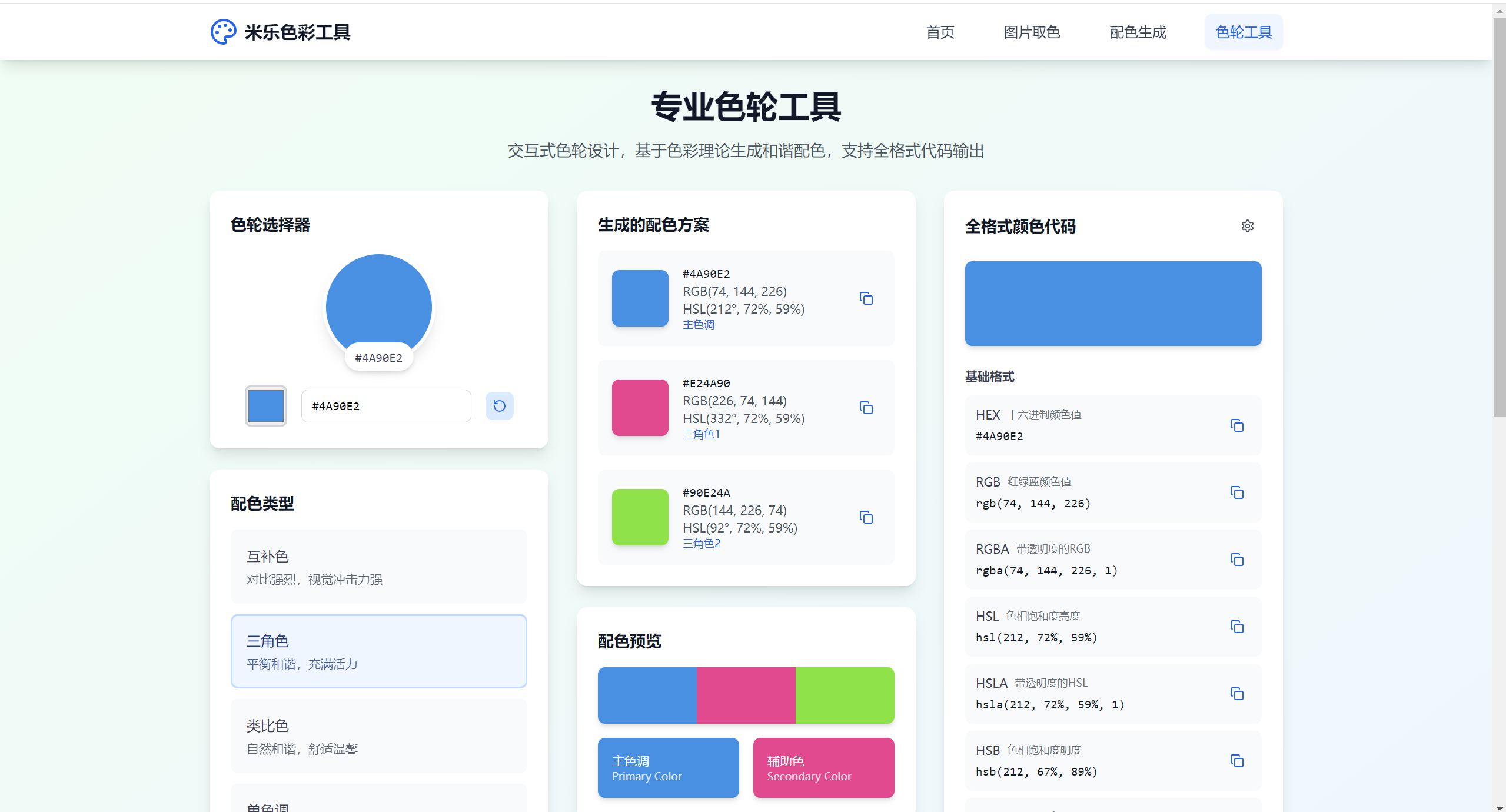Open color code settings gear
This screenshot has width=1506, height=812.
tap(1247, 226)
